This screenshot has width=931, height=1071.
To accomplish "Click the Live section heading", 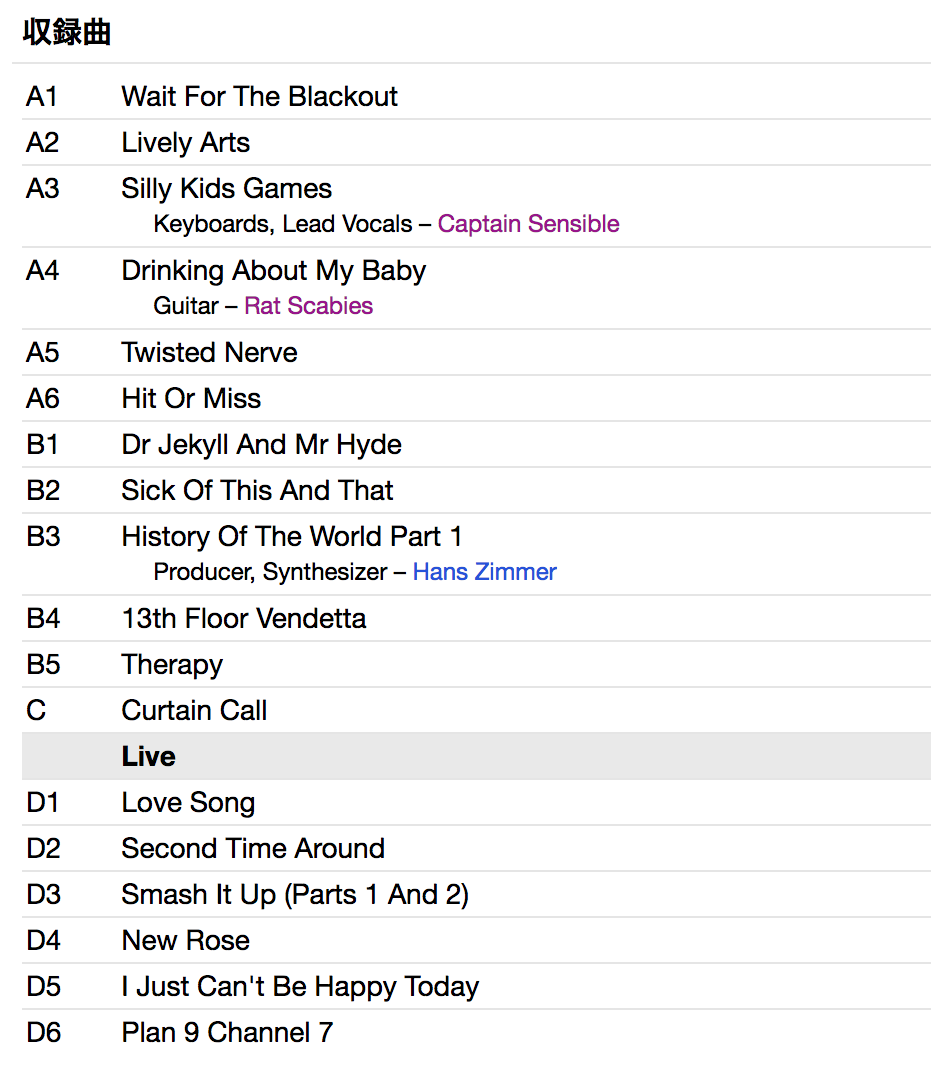I will coord(148,756).
